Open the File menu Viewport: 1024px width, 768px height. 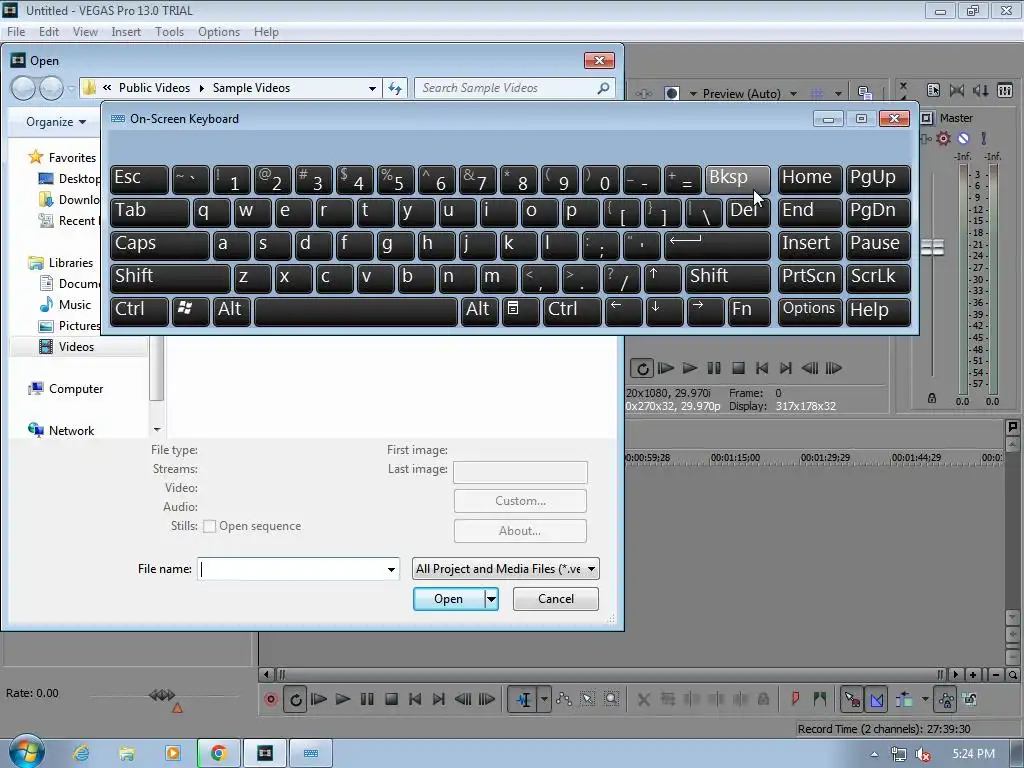click(x=16, y=31)
